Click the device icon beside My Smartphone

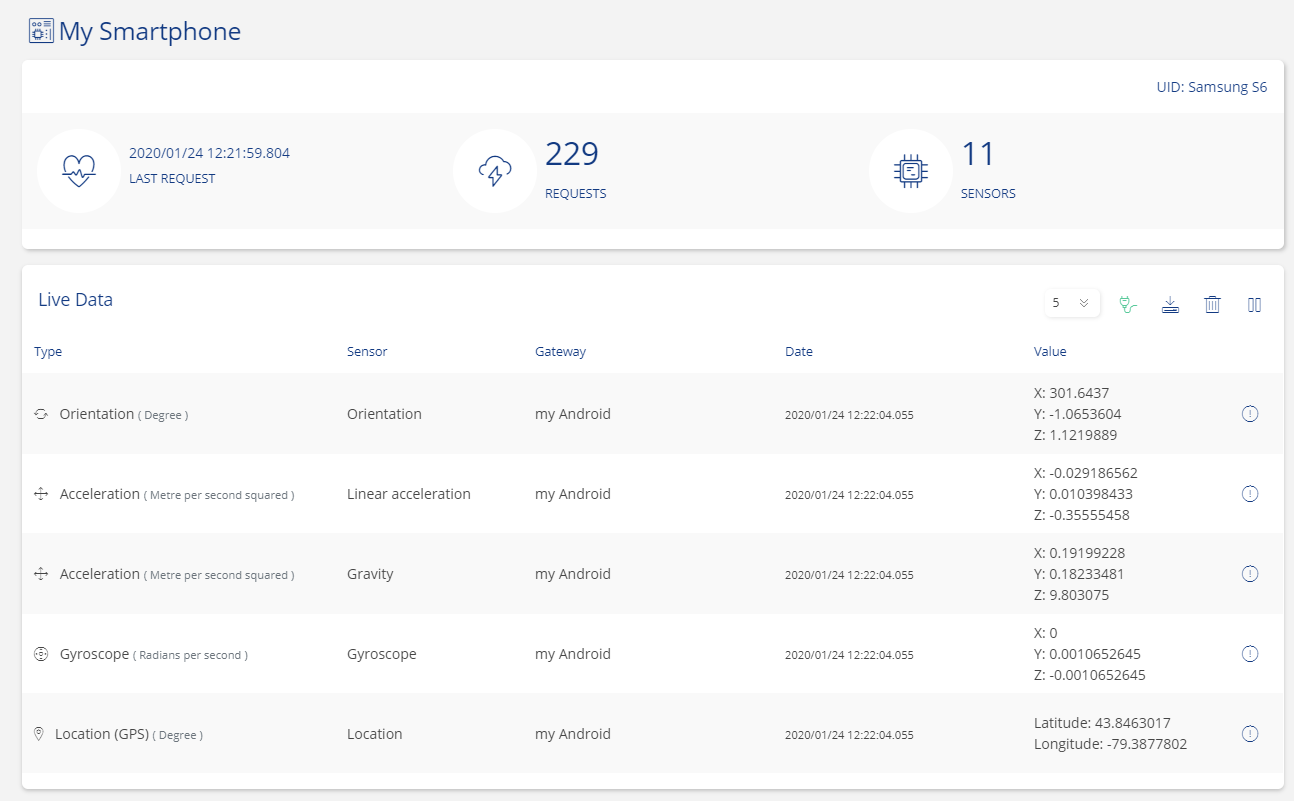(41, 31)
